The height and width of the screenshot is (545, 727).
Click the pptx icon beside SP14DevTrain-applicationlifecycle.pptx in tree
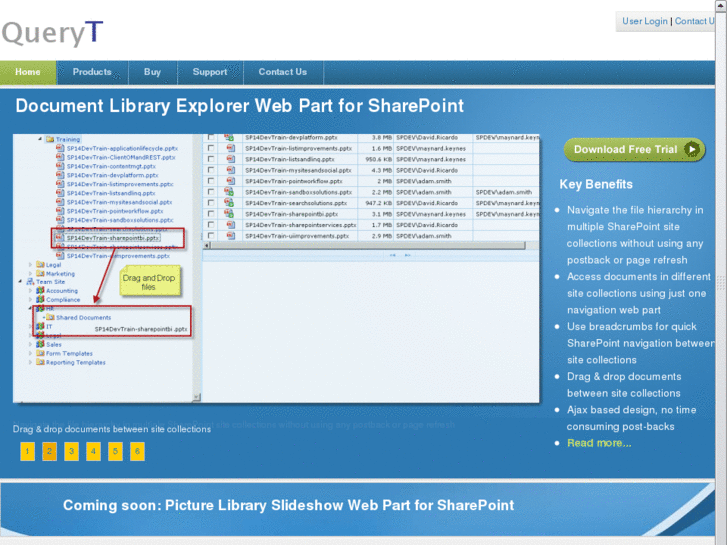point(60,148)
